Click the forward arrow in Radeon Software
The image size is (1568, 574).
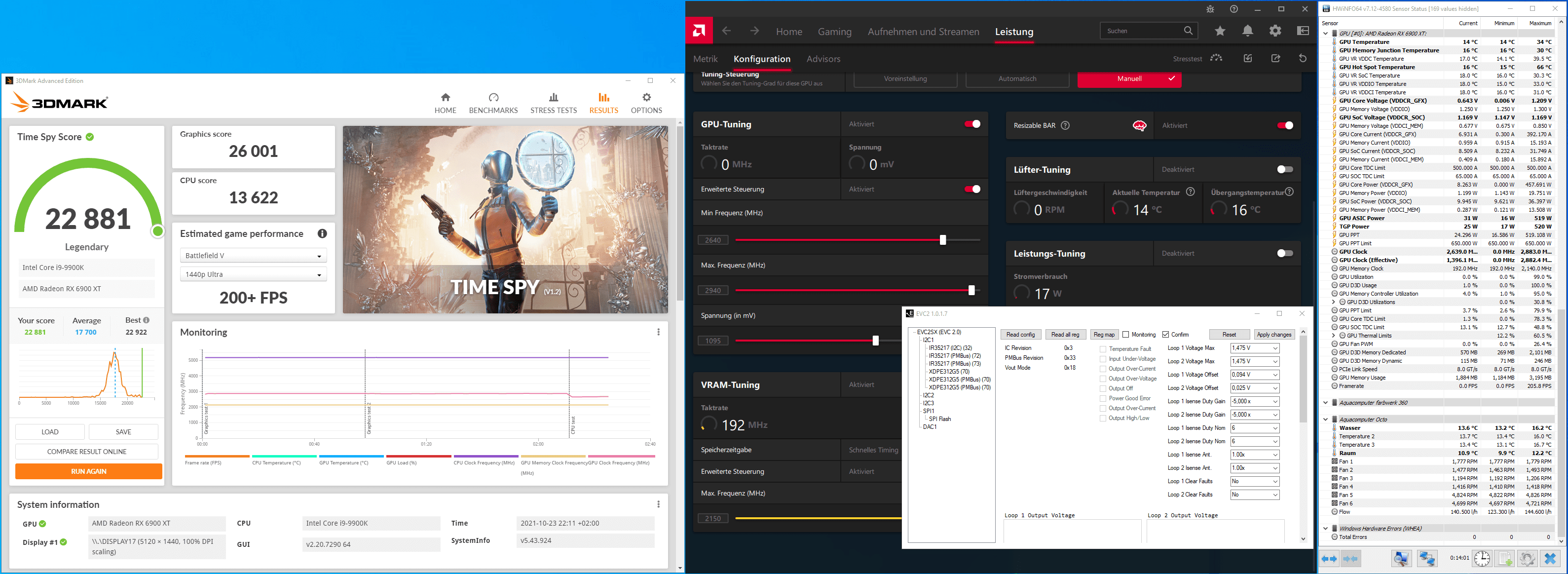point(754,31)
